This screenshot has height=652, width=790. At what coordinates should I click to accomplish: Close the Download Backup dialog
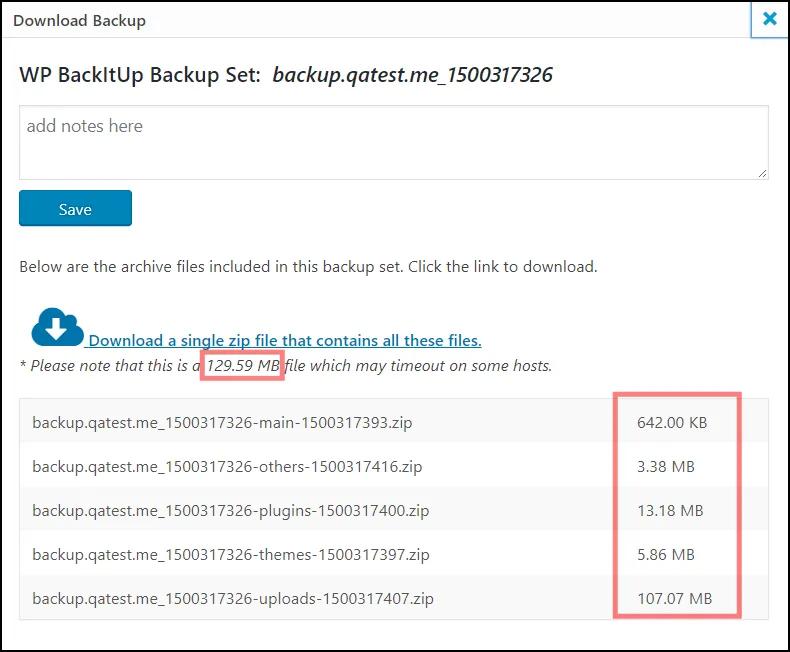(769, 19)
